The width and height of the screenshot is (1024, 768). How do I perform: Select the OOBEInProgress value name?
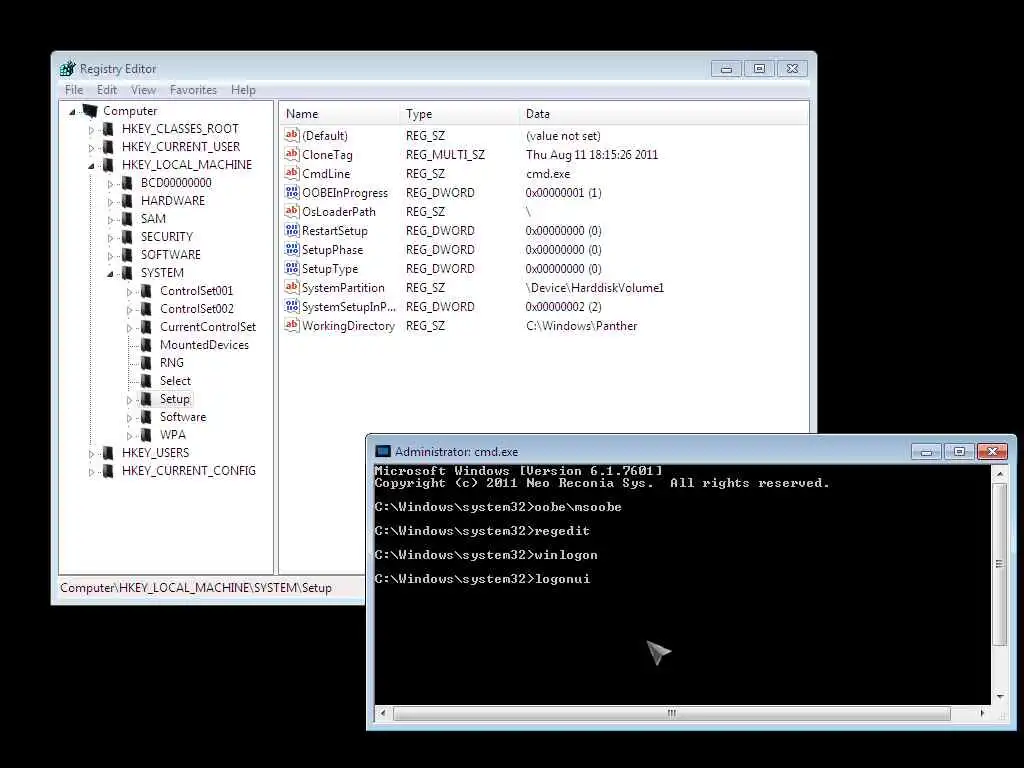pos(345,193)
